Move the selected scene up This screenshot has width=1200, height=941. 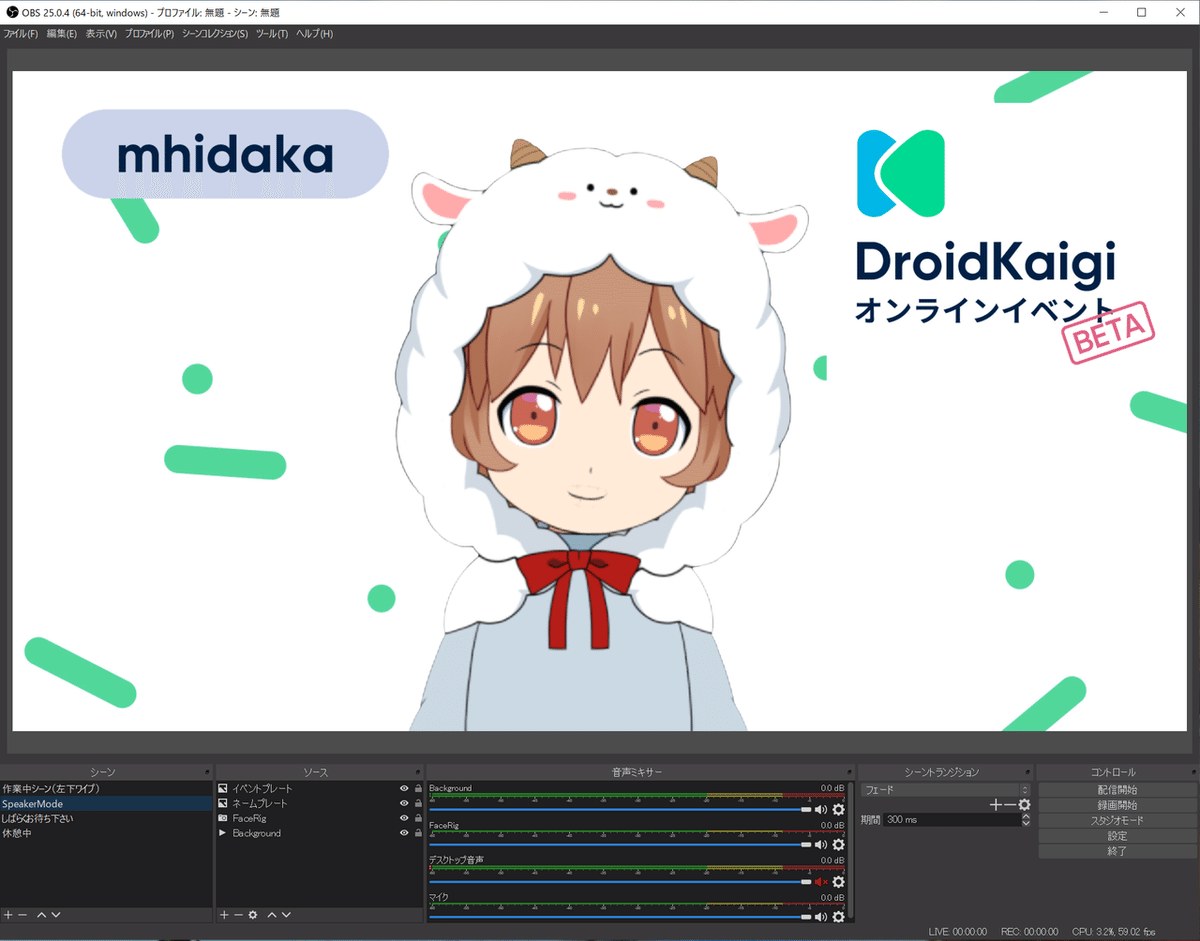(42, 915)
